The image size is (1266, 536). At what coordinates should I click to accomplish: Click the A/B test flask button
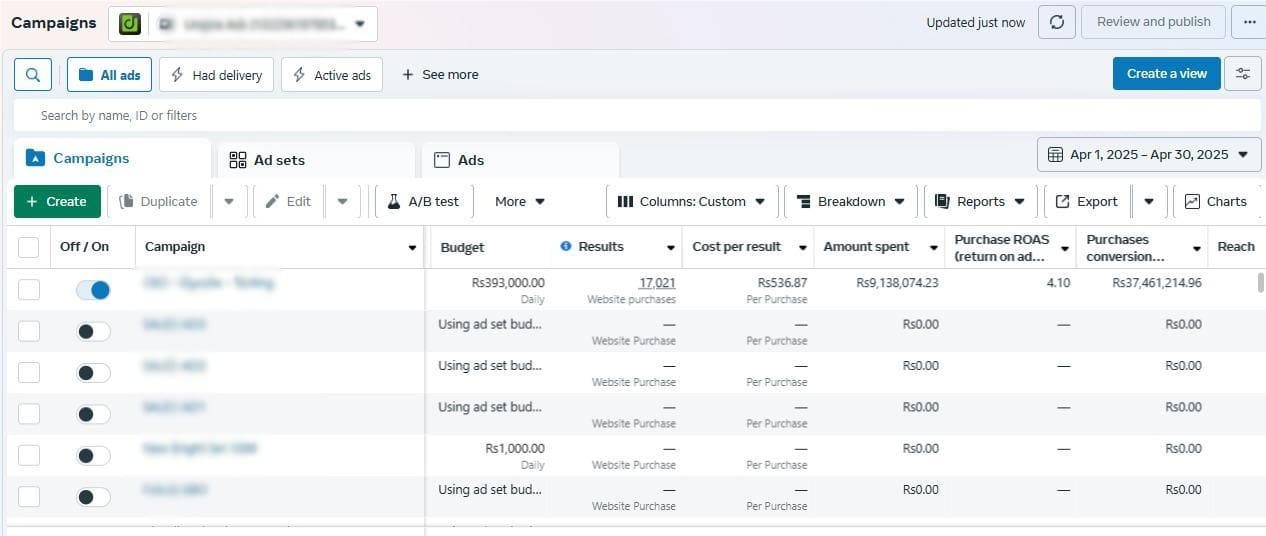[424, 201]
